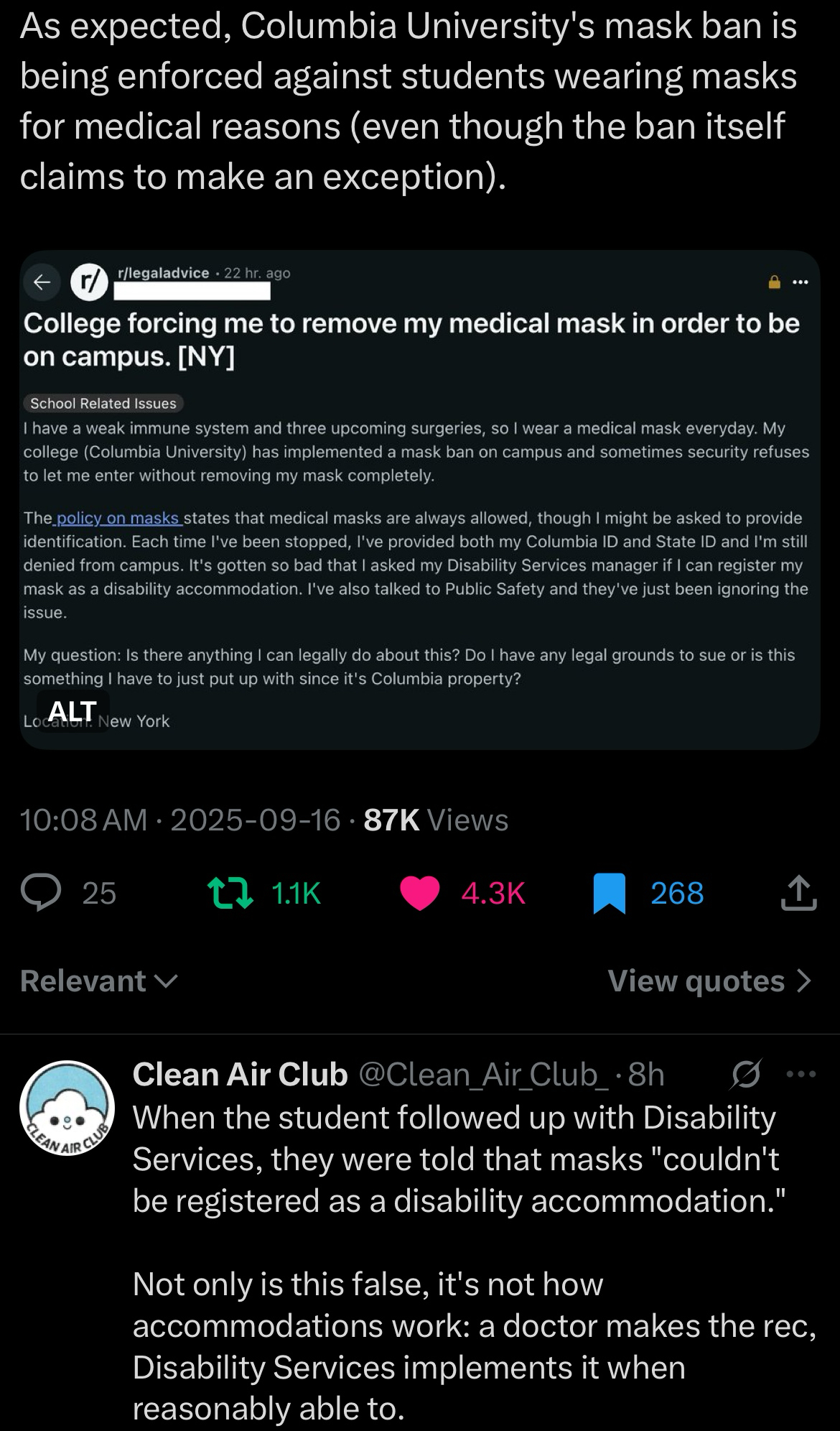Select the School Related Issues flair tag
Screen dimensions: 840x1431
(x=103, y=404)
